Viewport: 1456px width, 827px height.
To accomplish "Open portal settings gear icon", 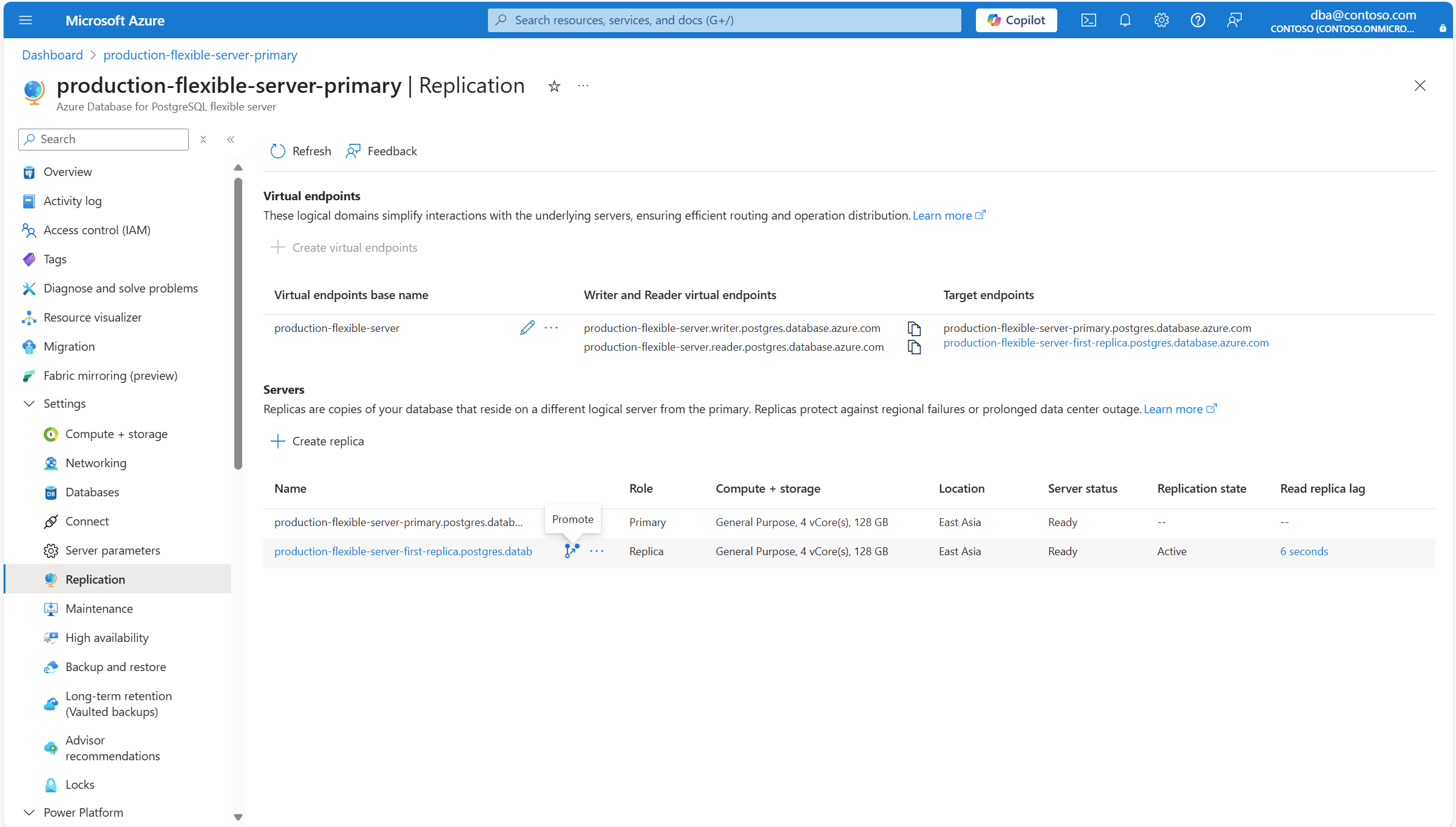I will [1161, 20].
